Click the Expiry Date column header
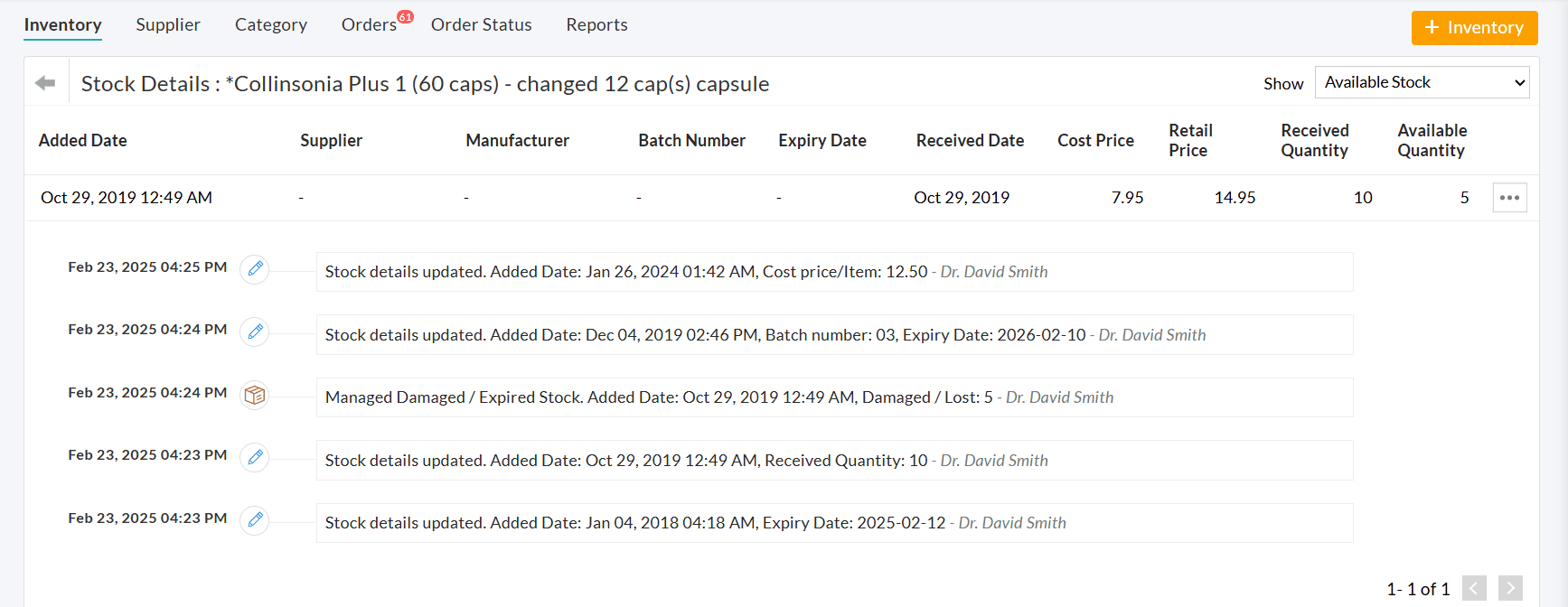Image resolution: width=1568 pixels, height=607 pixels. [822, 140]
